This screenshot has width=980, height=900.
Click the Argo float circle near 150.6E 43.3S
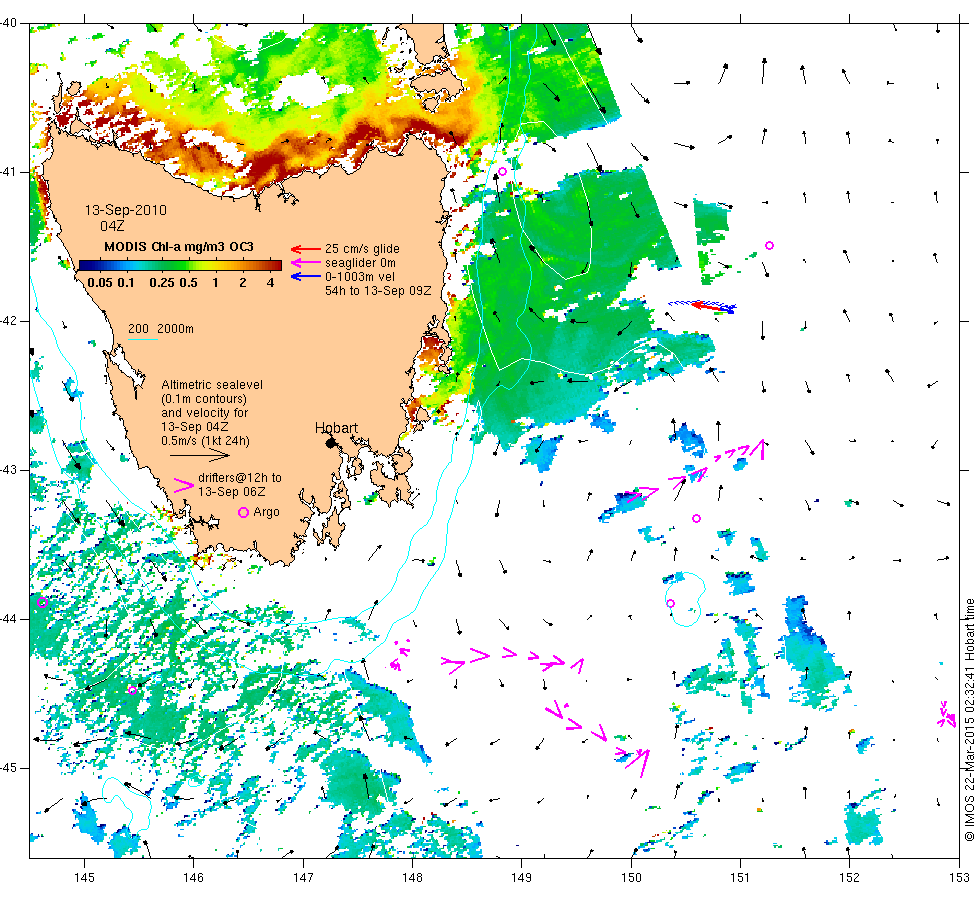click(x=696, y=518)
